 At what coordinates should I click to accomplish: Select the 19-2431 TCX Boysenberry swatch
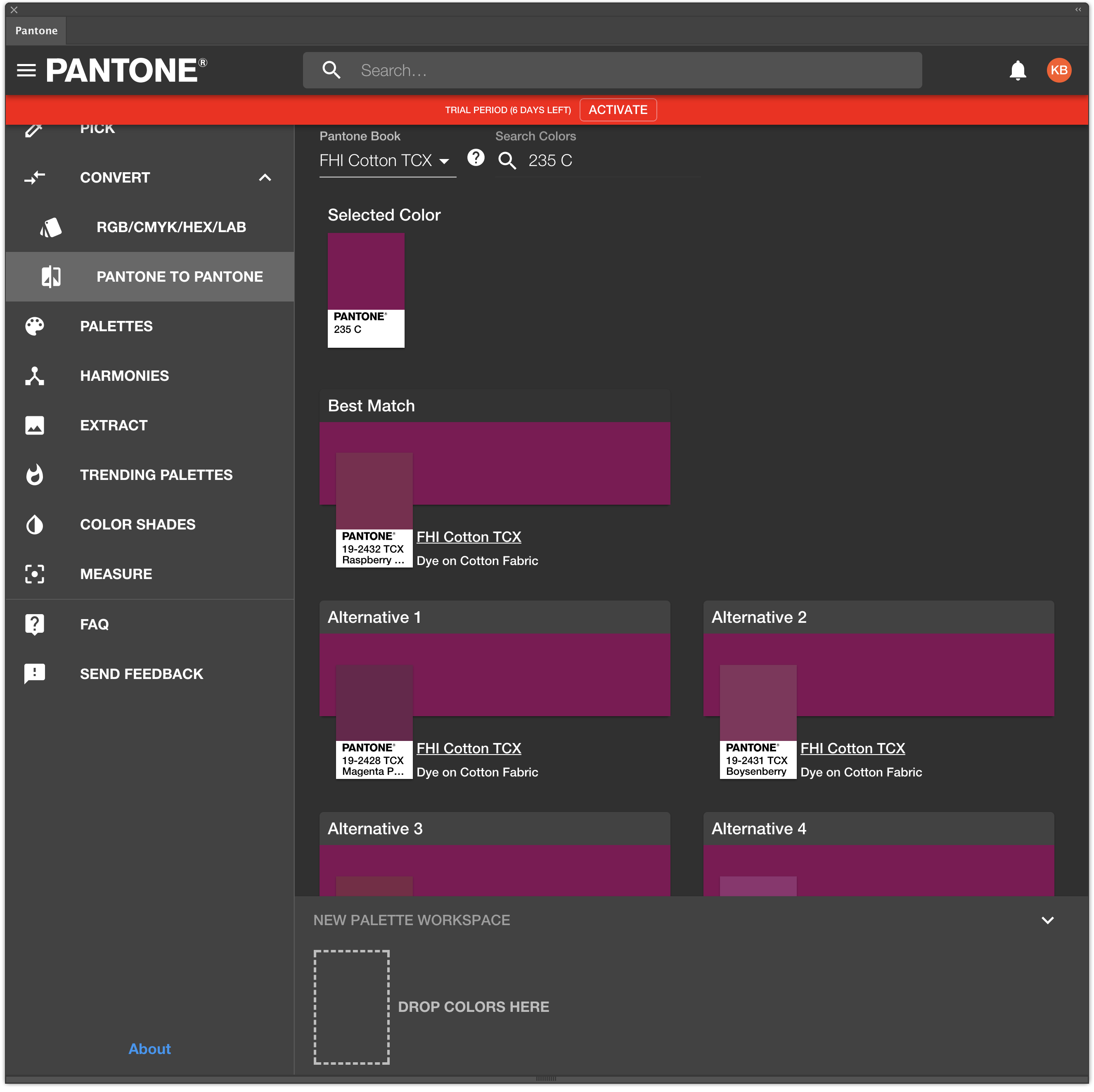758,722
